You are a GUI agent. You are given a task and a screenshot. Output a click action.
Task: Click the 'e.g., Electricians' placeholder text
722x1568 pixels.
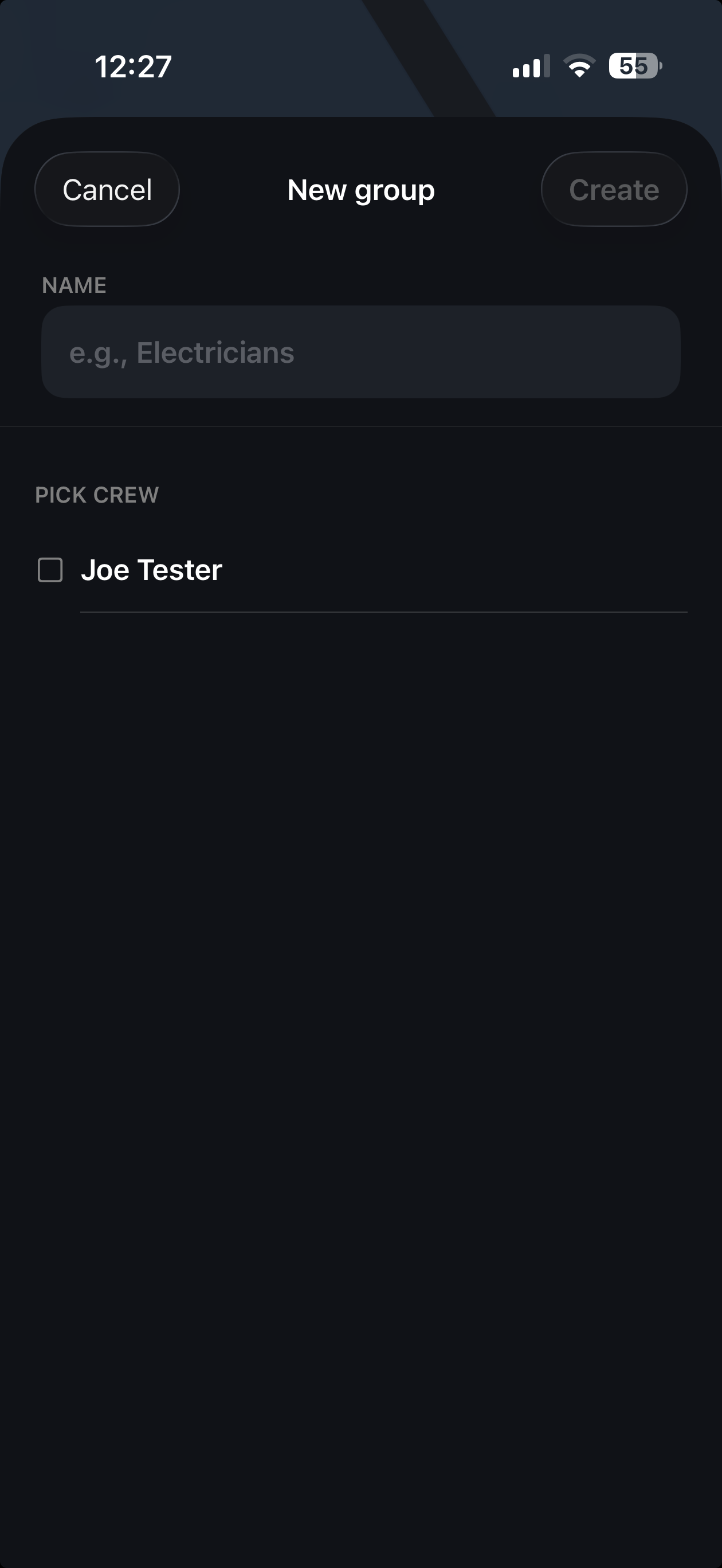pyautogui.click(x=182, y=353)
